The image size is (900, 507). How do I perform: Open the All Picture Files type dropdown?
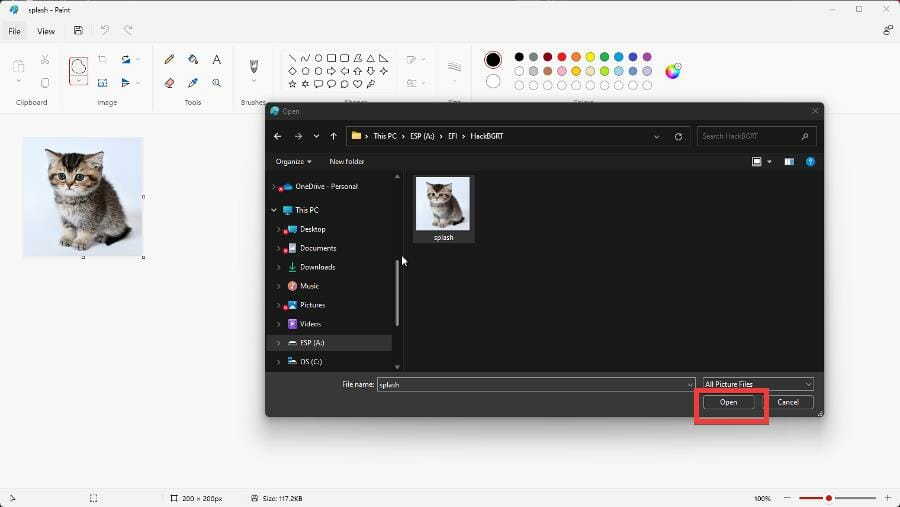click(758, 384)
